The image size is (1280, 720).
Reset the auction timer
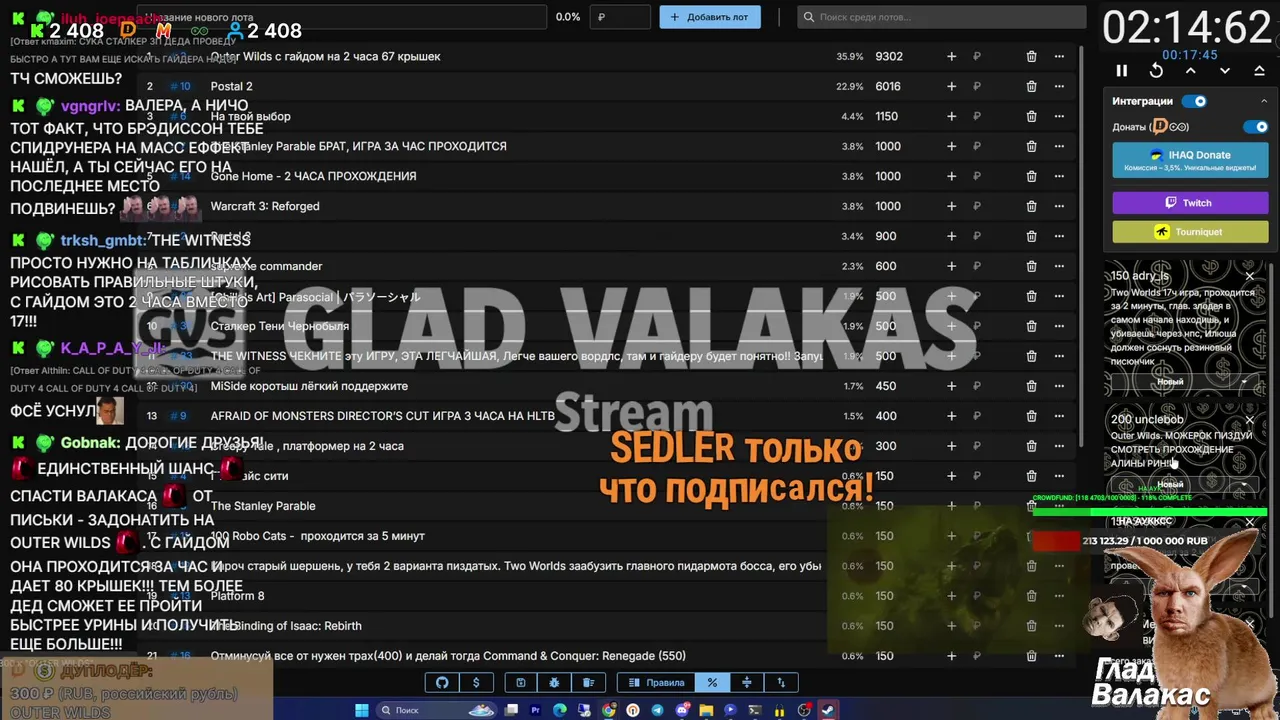coord(1156,71)
